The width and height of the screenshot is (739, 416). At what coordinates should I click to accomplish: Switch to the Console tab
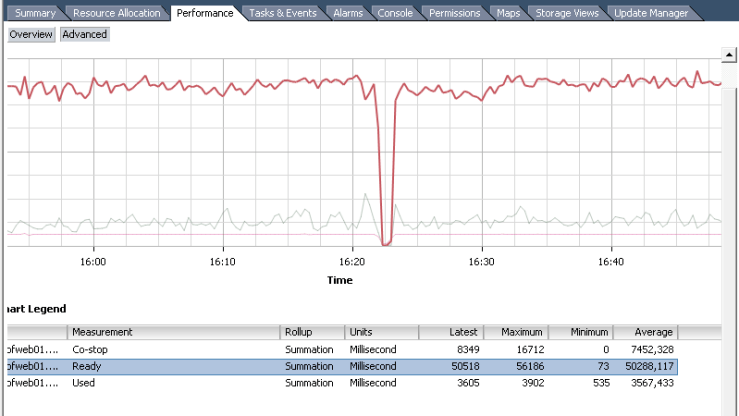395,13
